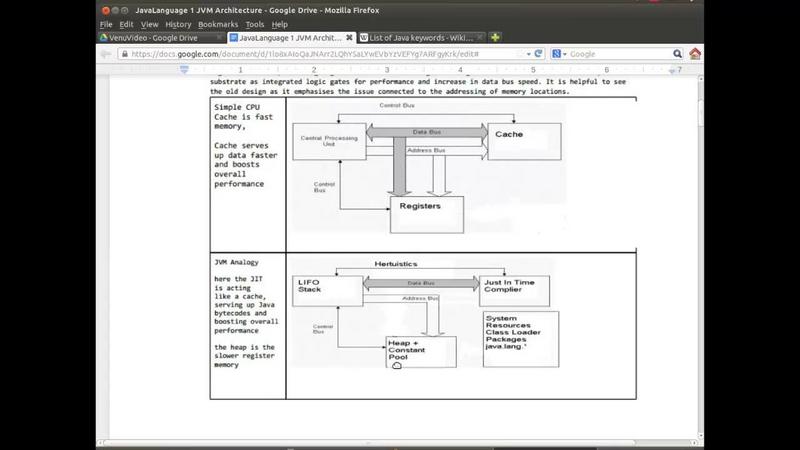
Task: Open the search engine selector dropdown
Action: 560,54
